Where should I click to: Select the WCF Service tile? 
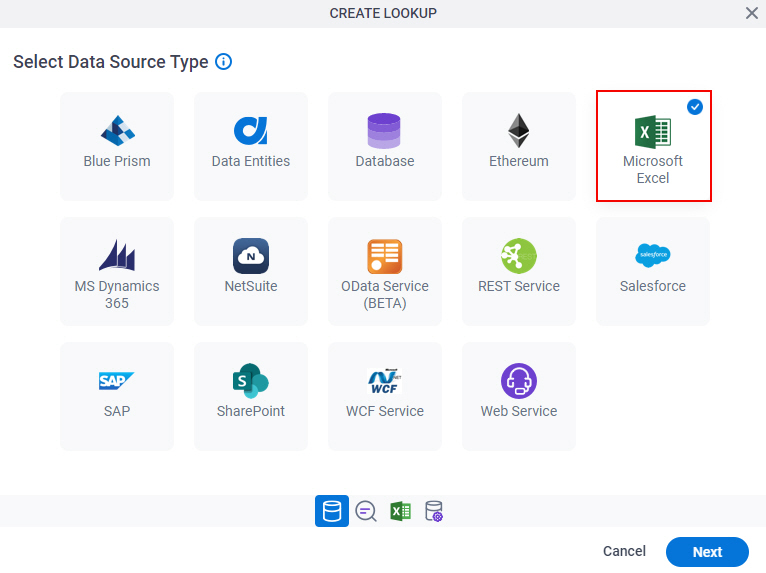pos(385,396)
